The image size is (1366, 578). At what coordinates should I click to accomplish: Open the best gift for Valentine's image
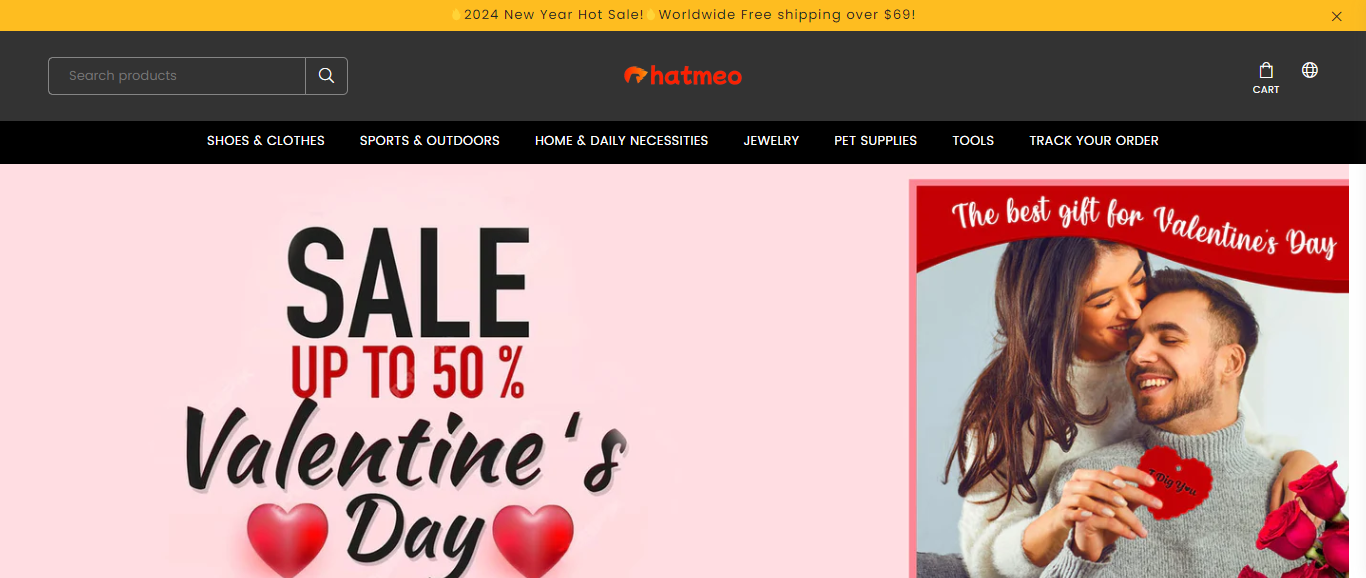pos(1129,379)
